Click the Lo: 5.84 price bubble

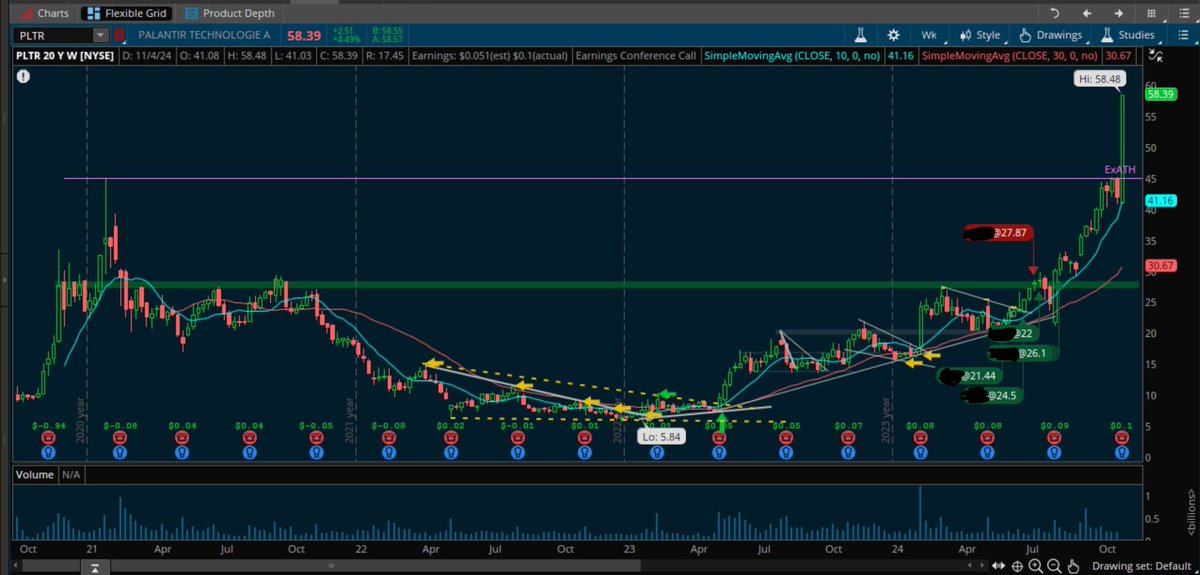tap(663, 437)
